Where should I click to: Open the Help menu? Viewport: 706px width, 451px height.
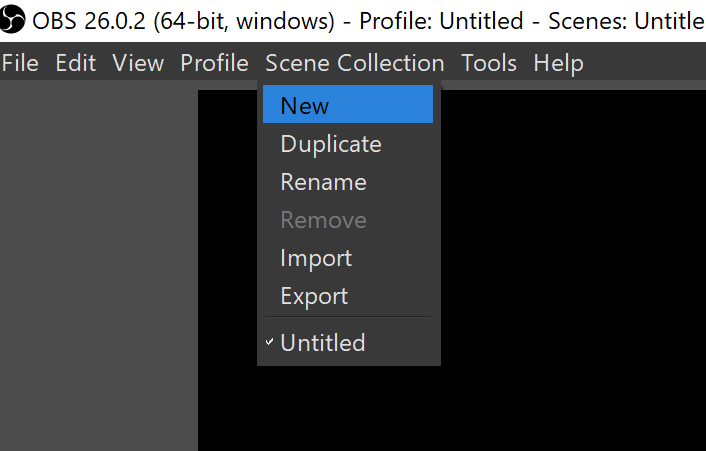click(x=558, y=63)
